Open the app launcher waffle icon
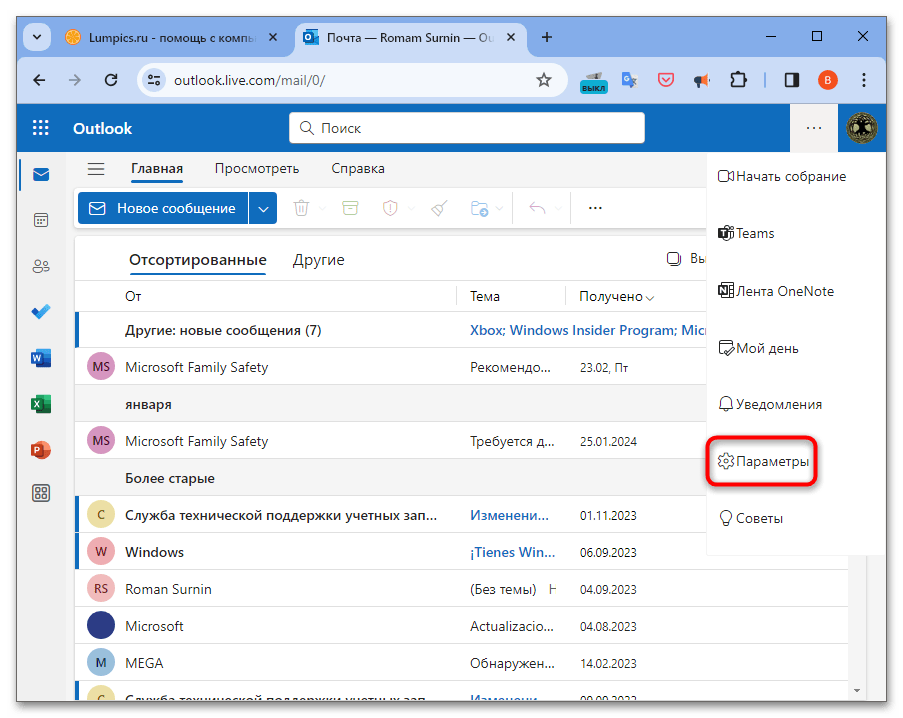Screen dimensions: 903x718 (41, 128)
